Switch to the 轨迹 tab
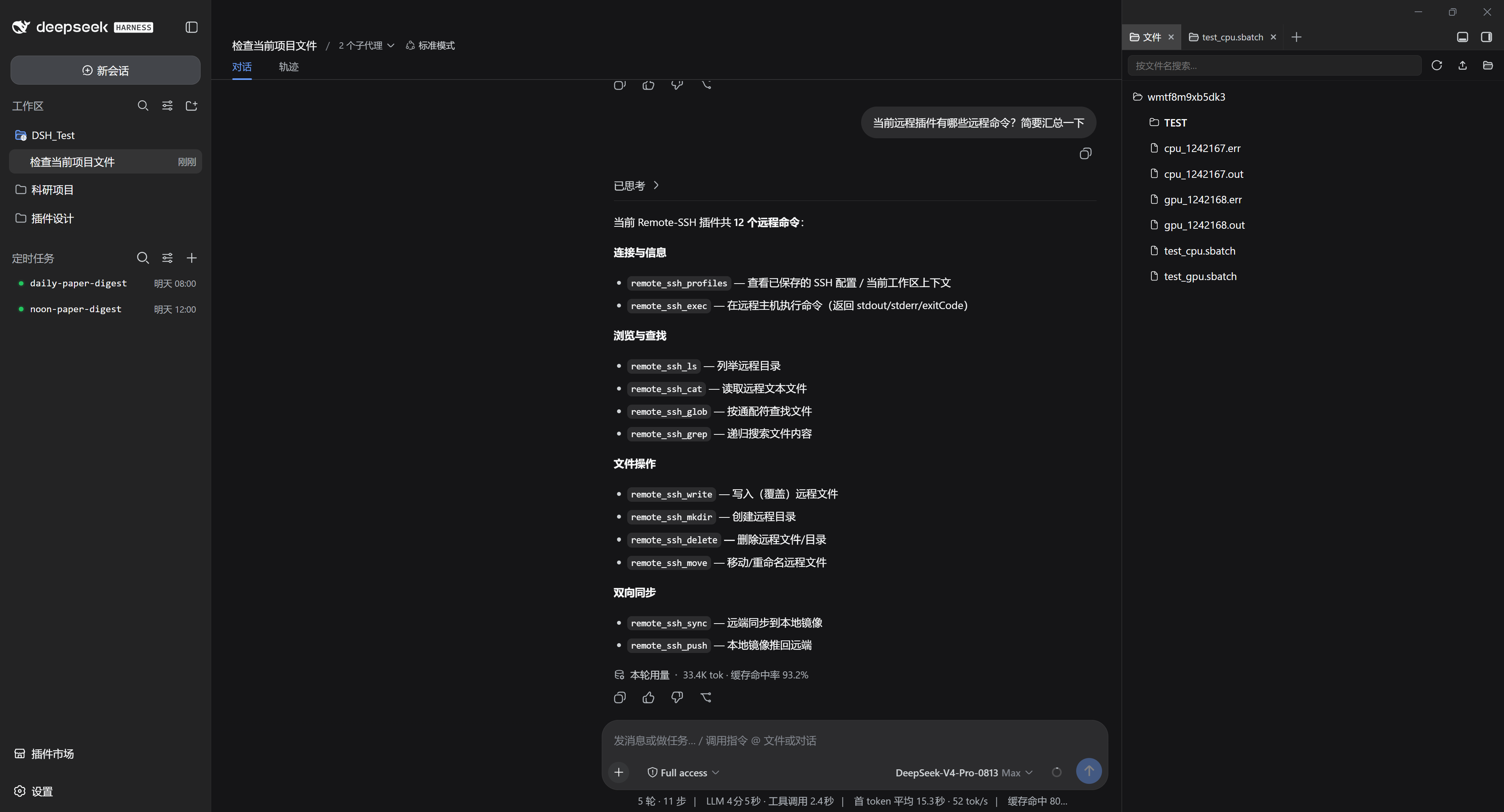Screen dimensions: 1504x812 point(288,67)
